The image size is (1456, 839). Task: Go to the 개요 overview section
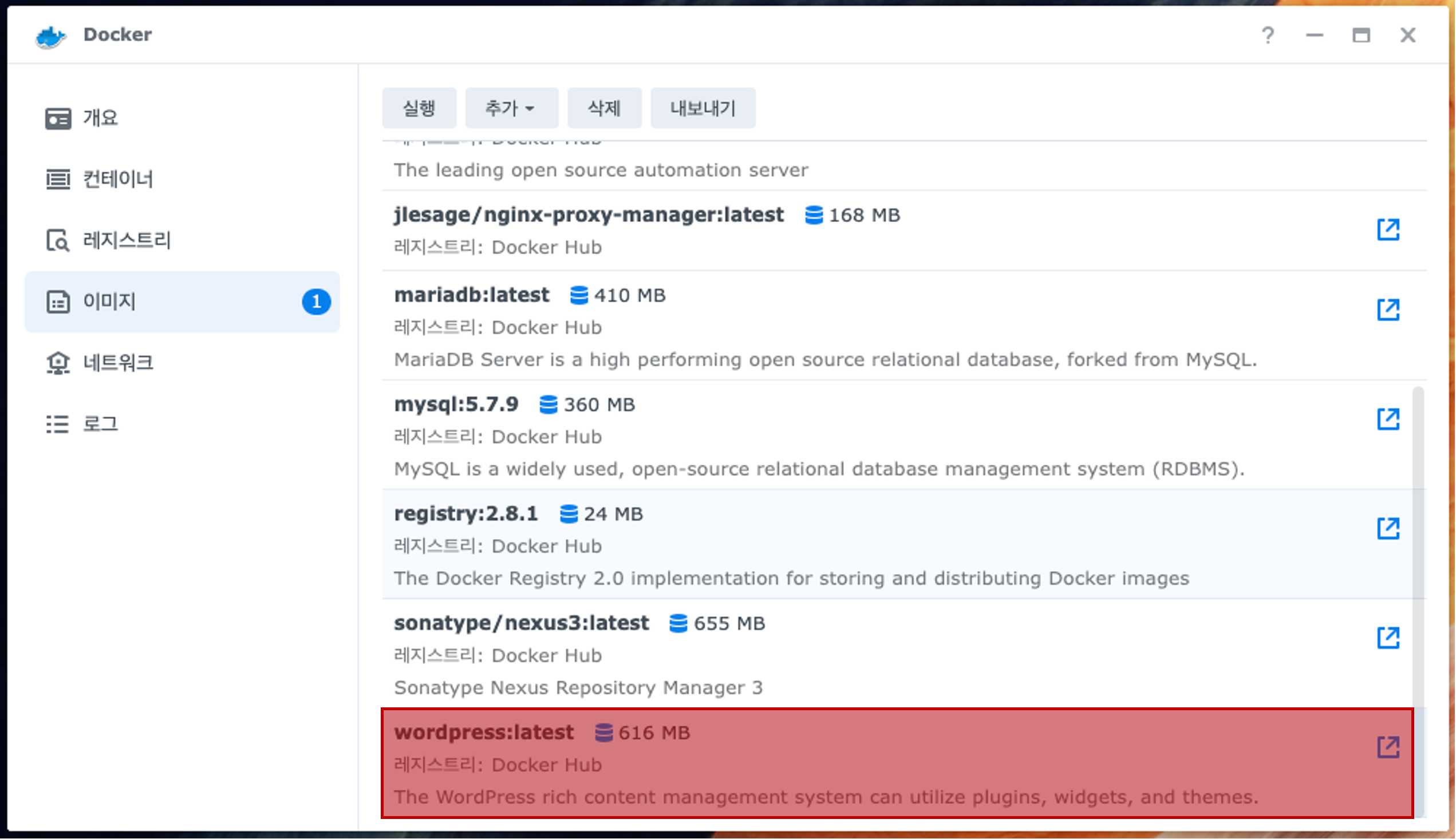99,118
